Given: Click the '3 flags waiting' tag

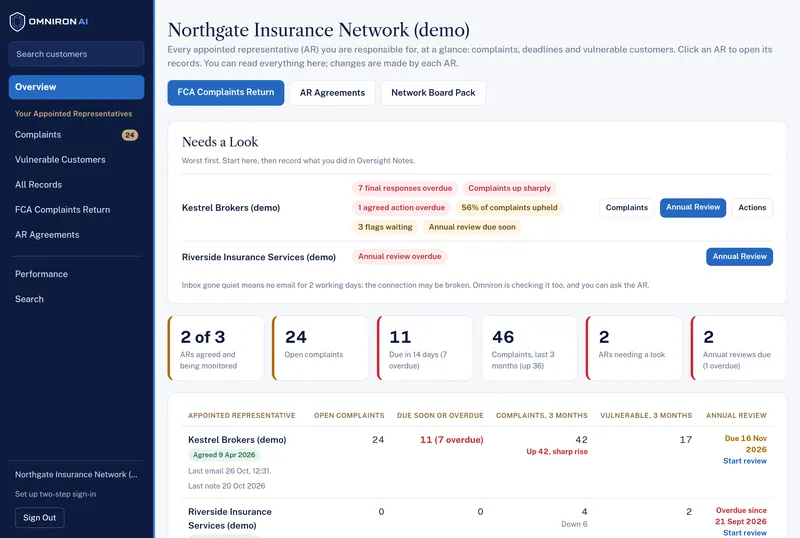Looking at the screenshot, I should pyautogui.click(x=385, y=227).
